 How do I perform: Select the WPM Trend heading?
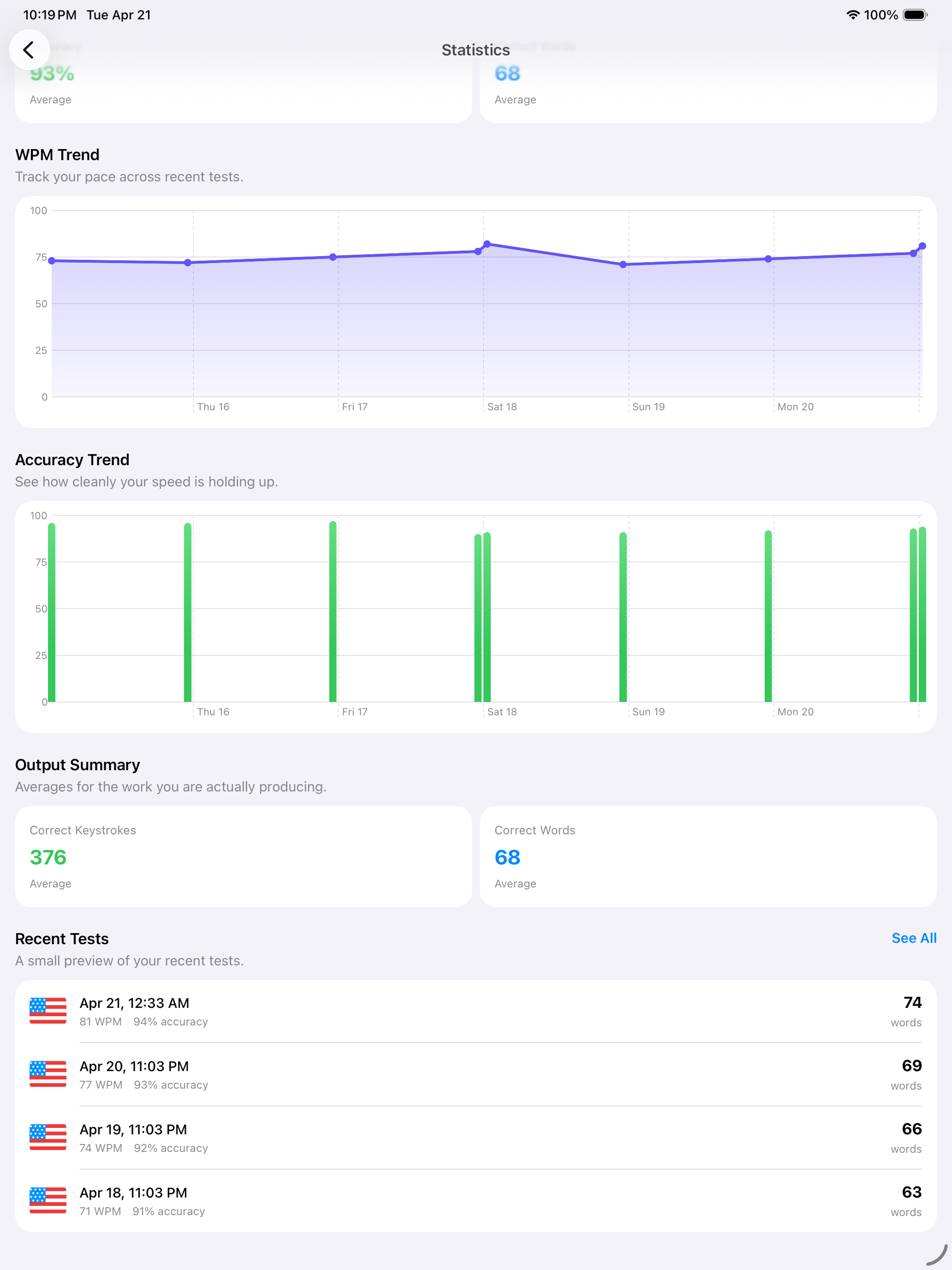click(57, 155)
